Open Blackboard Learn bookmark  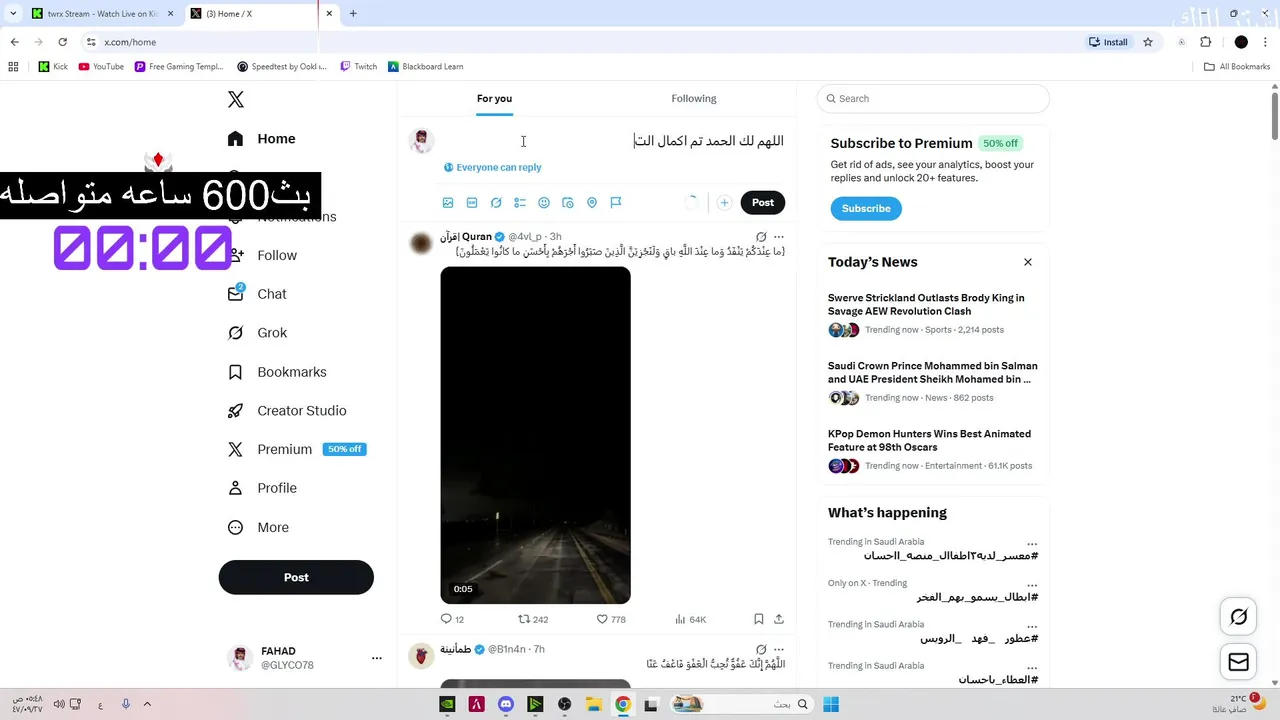(x=425, y=67)
